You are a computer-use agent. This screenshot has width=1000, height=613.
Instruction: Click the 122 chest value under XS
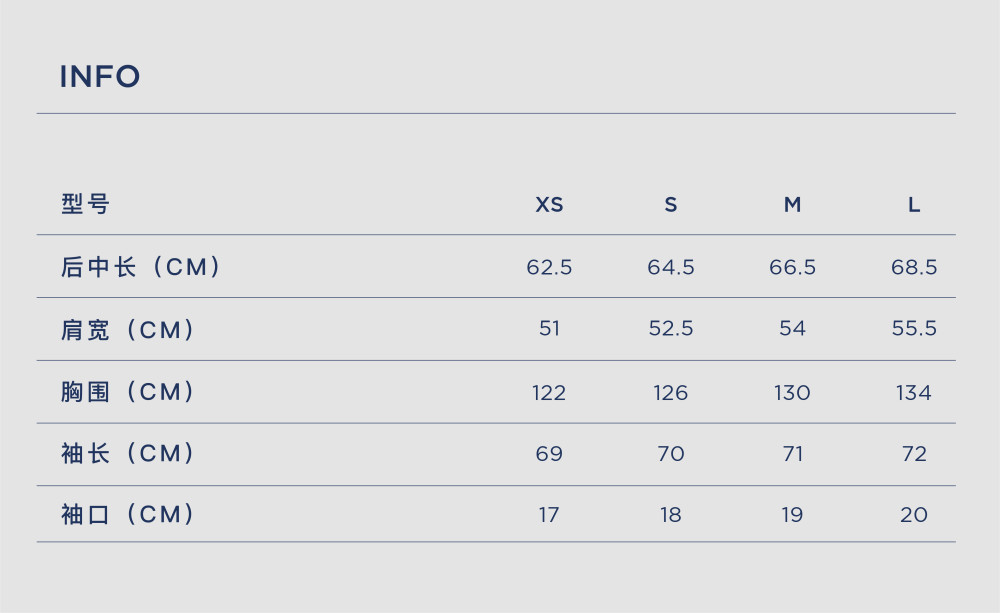pyautogui.click(x=549, y=392)
